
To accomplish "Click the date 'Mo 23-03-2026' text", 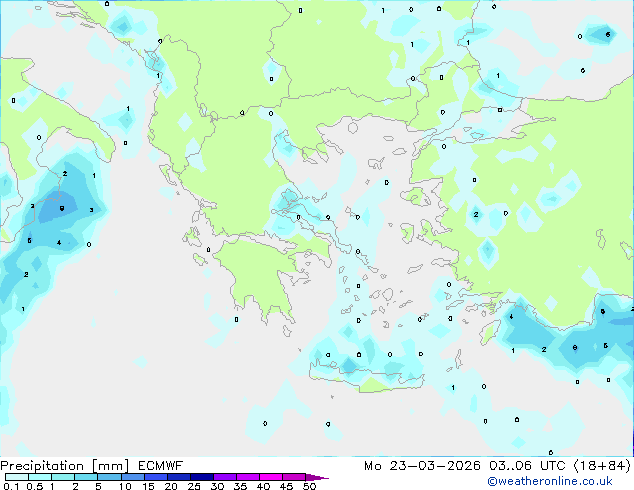I will (x=422, y=466).
